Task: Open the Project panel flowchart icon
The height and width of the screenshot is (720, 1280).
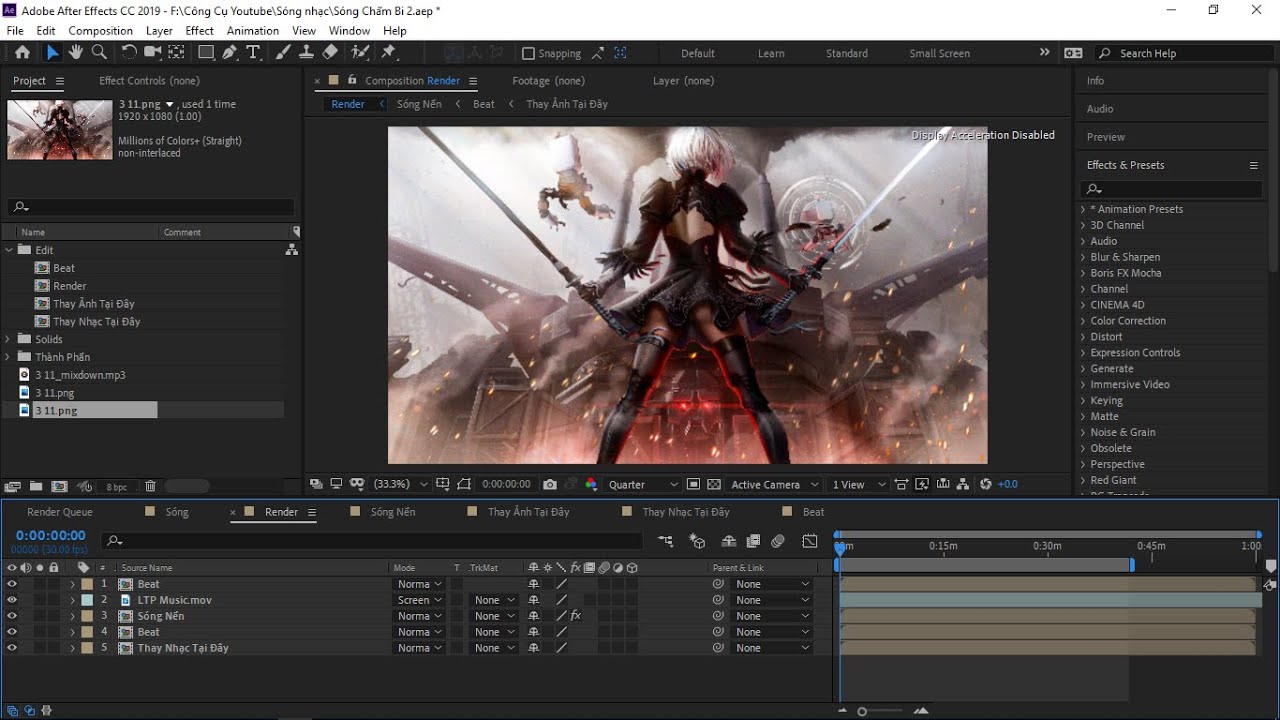Action: click(x=291, y=250)
